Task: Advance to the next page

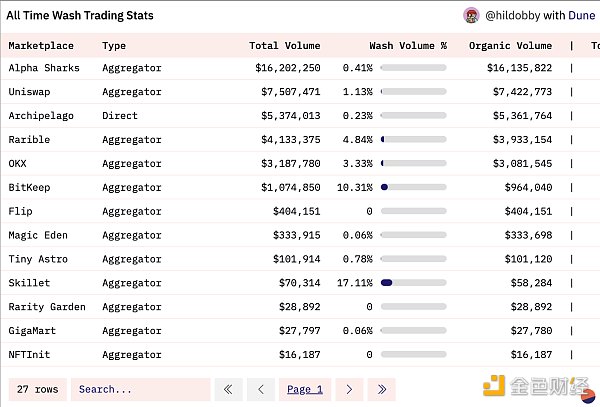Action: pos(348,389)
